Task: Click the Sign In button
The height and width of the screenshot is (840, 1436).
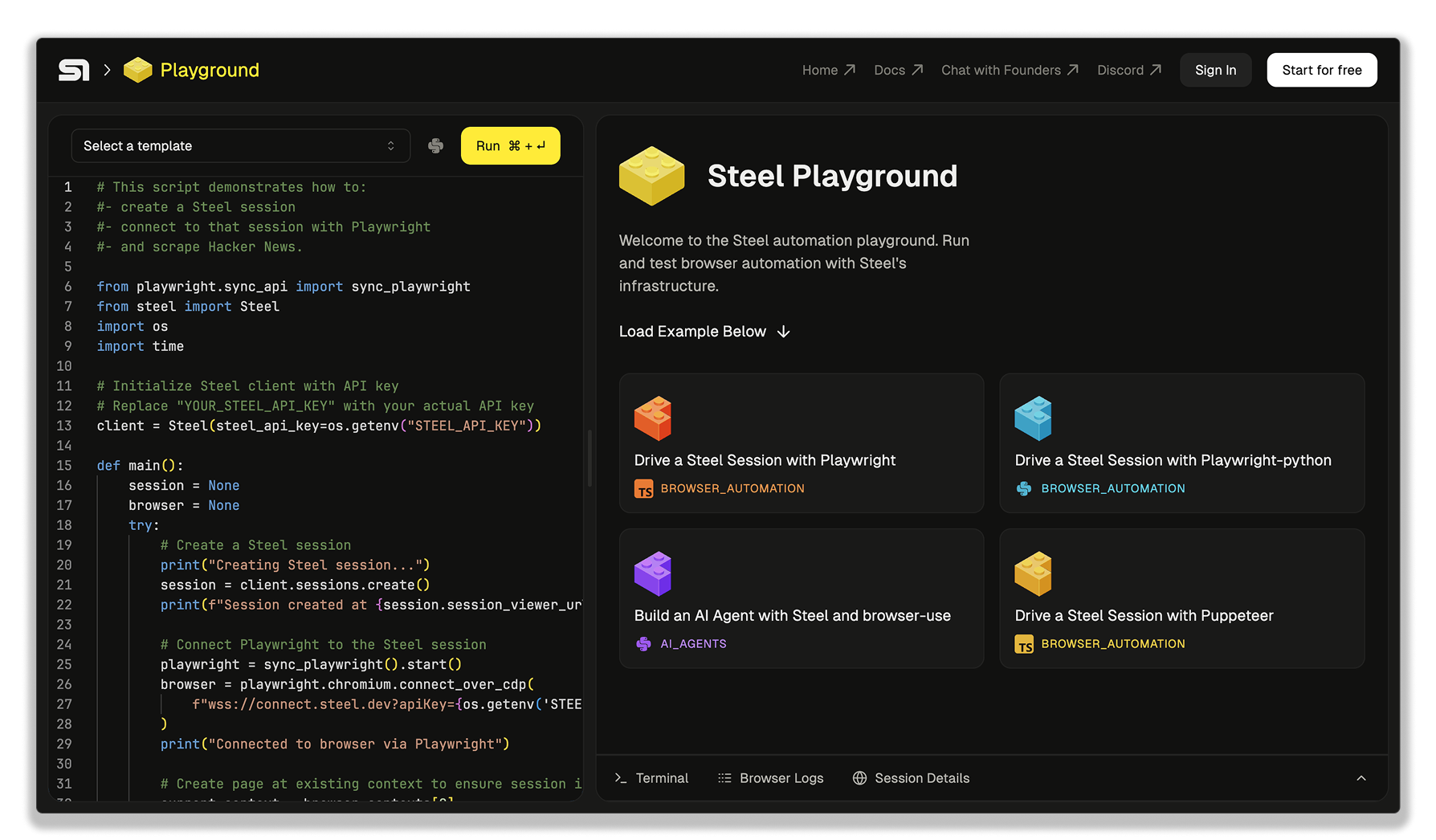Action: (1215, 70)
